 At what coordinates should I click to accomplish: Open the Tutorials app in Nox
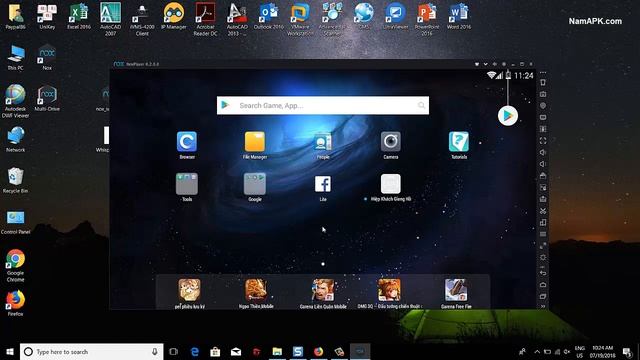coord(459,142)
